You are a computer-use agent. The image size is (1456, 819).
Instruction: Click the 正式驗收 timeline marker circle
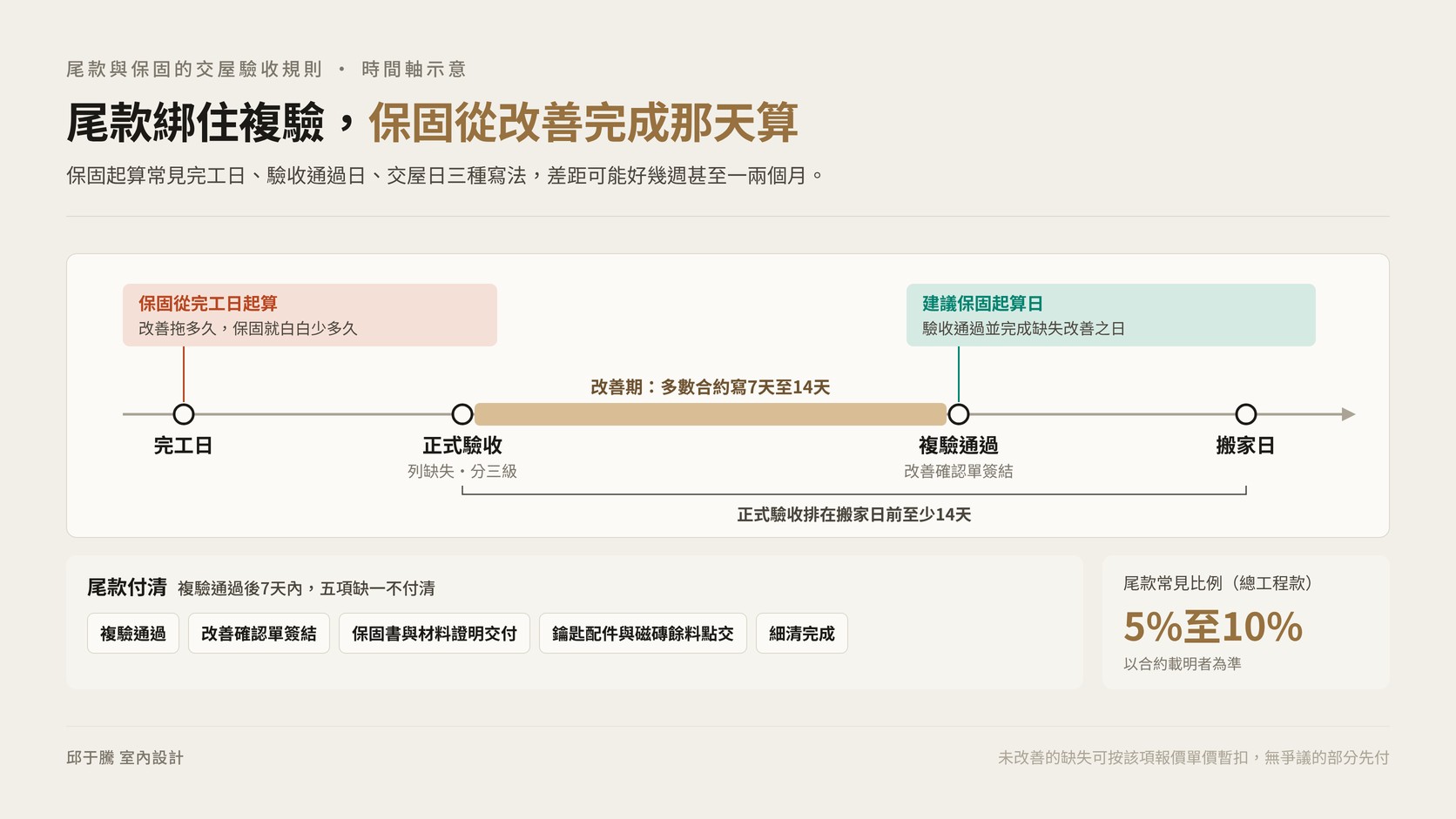pos(462,414)
